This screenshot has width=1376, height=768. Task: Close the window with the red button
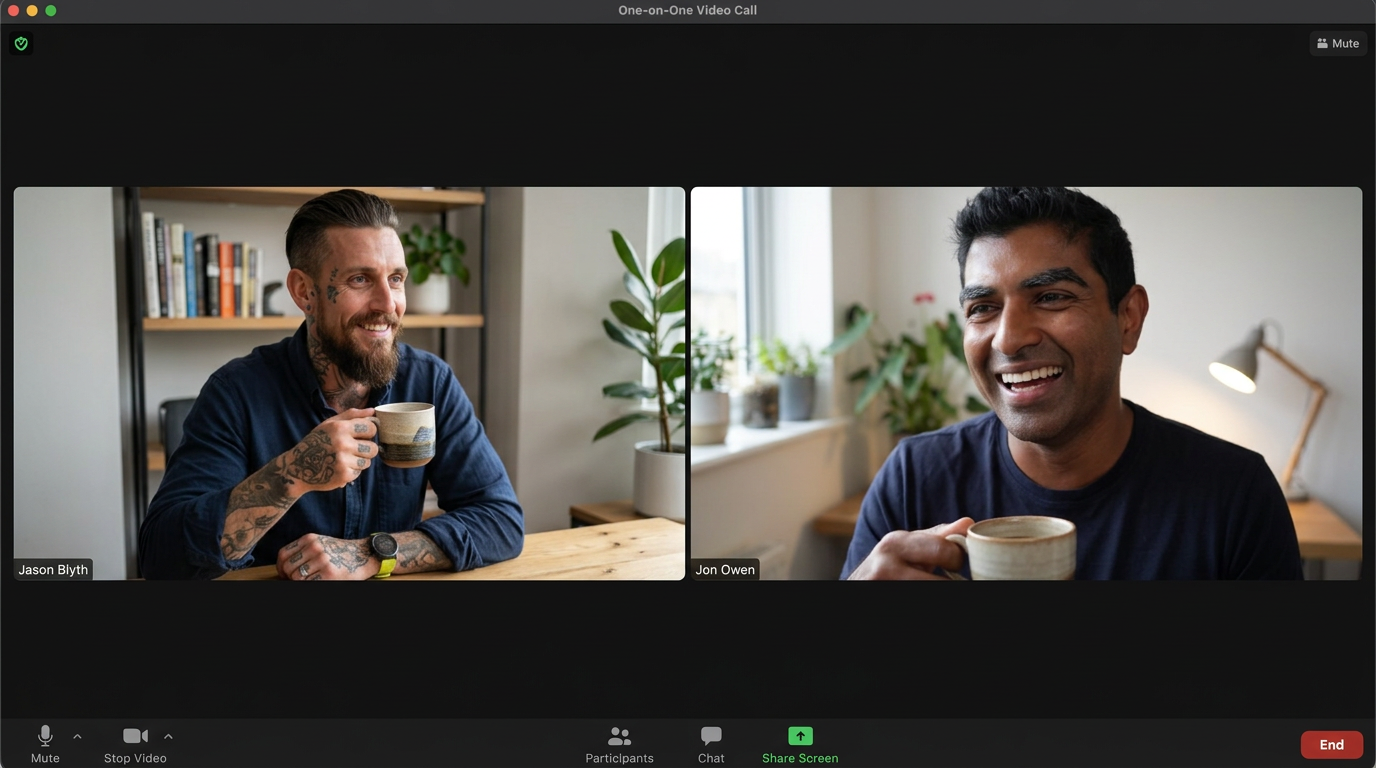pos(13,10)
